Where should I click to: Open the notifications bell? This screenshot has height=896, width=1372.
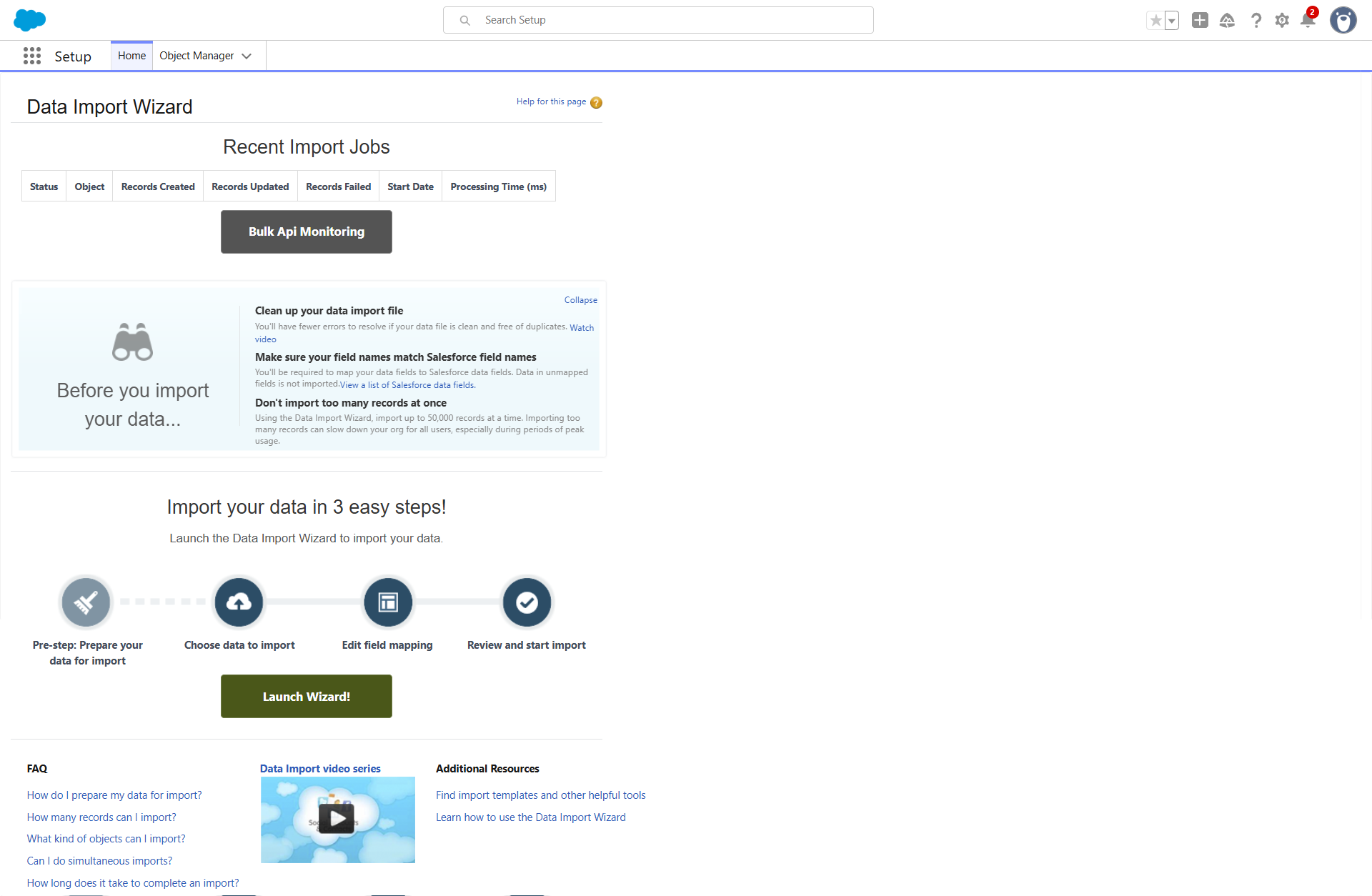coord(1308,19)
